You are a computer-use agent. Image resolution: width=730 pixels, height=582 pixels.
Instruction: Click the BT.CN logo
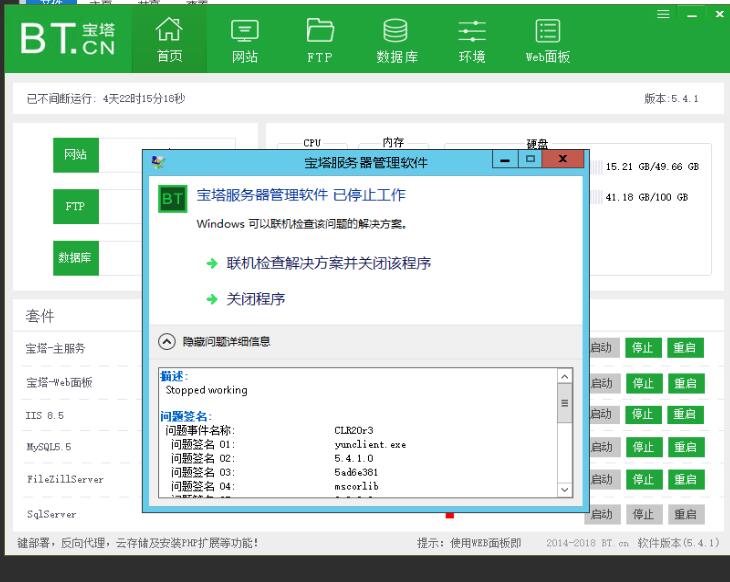click(x=68, y=38)
